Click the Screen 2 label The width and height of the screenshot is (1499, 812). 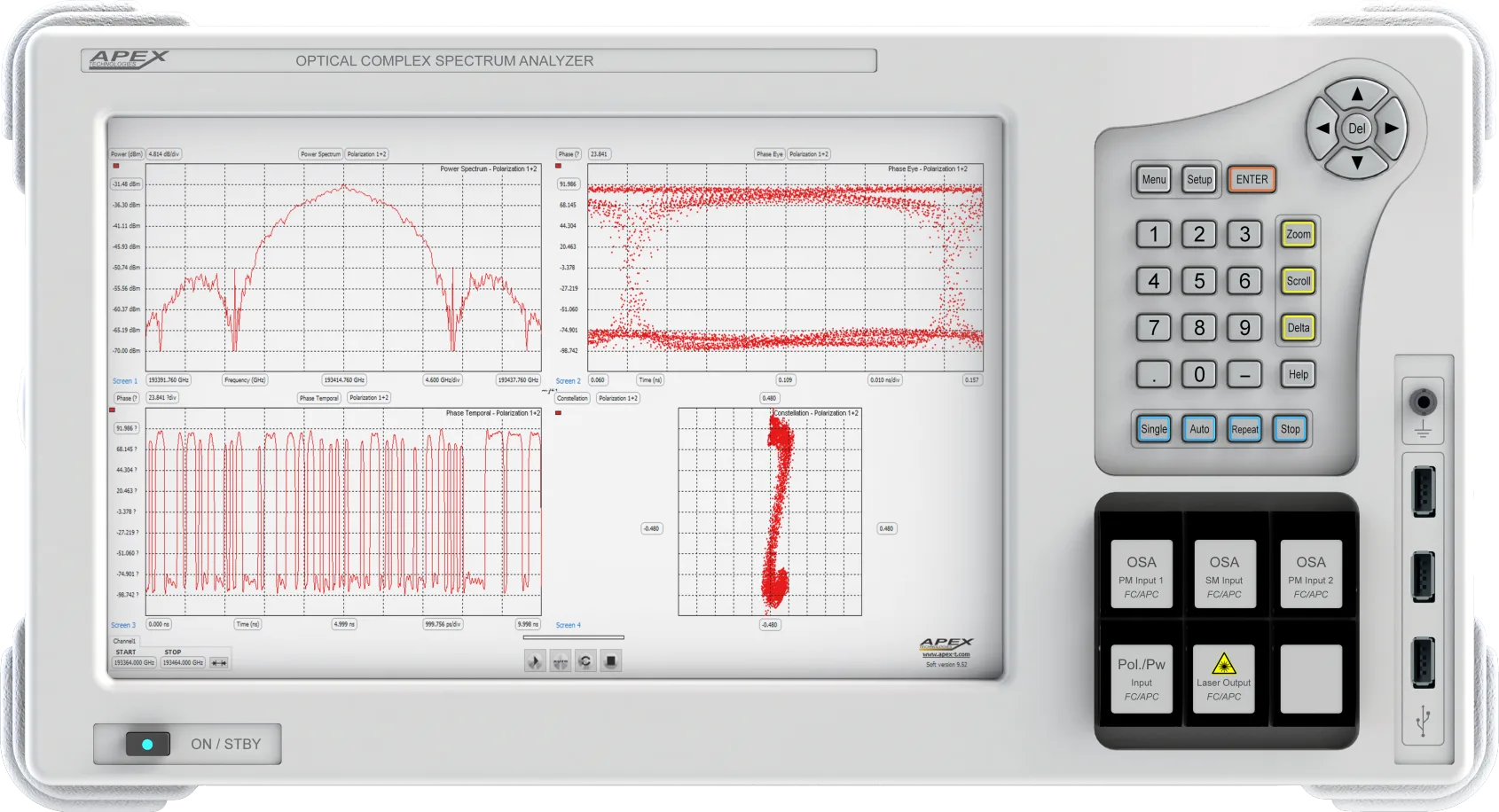tap(568, 381)
